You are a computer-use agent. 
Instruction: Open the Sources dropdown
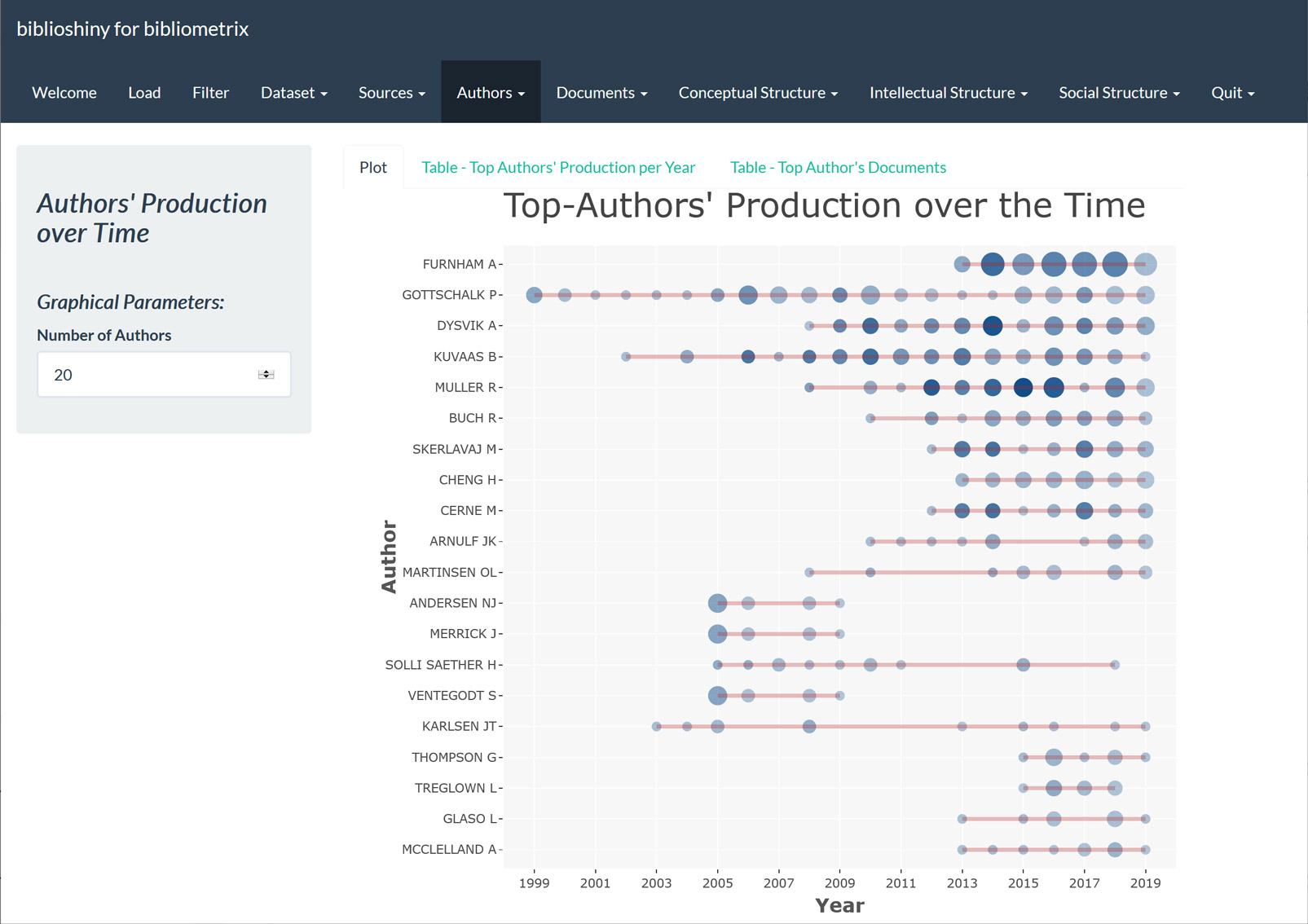(x=391, y=93)
